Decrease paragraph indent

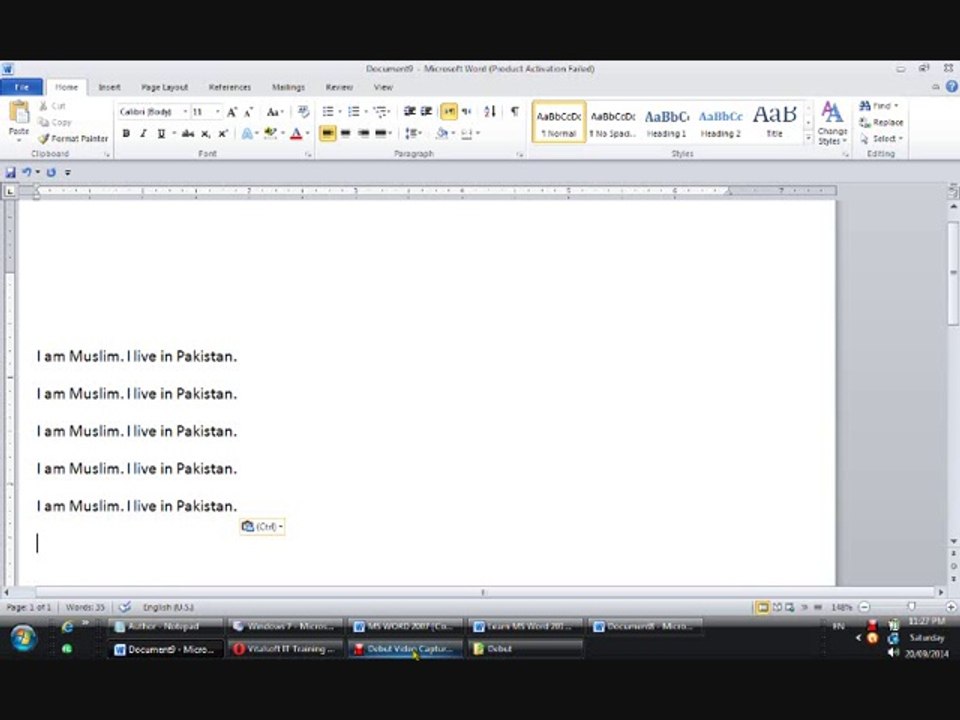[x=410, y=111]
